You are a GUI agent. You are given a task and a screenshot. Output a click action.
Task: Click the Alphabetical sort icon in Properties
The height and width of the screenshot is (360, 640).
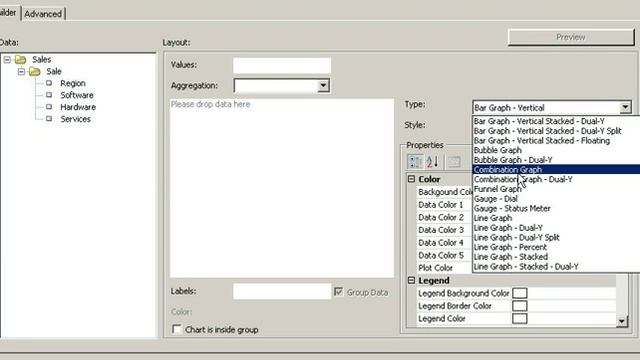[433, 162]
